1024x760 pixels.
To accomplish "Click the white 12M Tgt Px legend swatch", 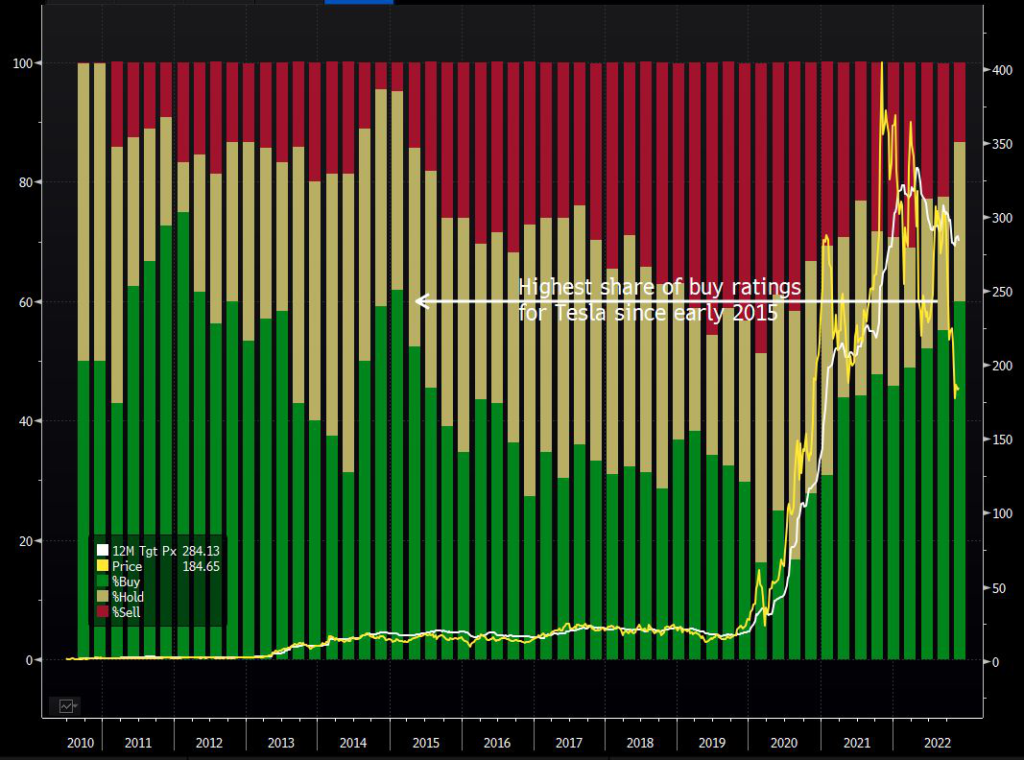I will coord(102,550).
